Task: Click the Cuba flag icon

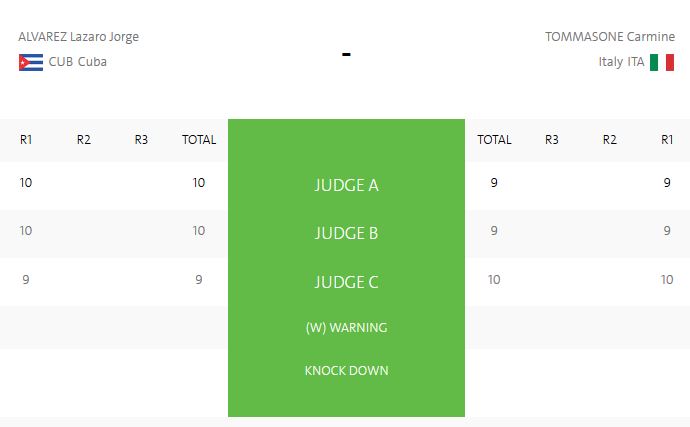Action: click(x=29, y=62)
